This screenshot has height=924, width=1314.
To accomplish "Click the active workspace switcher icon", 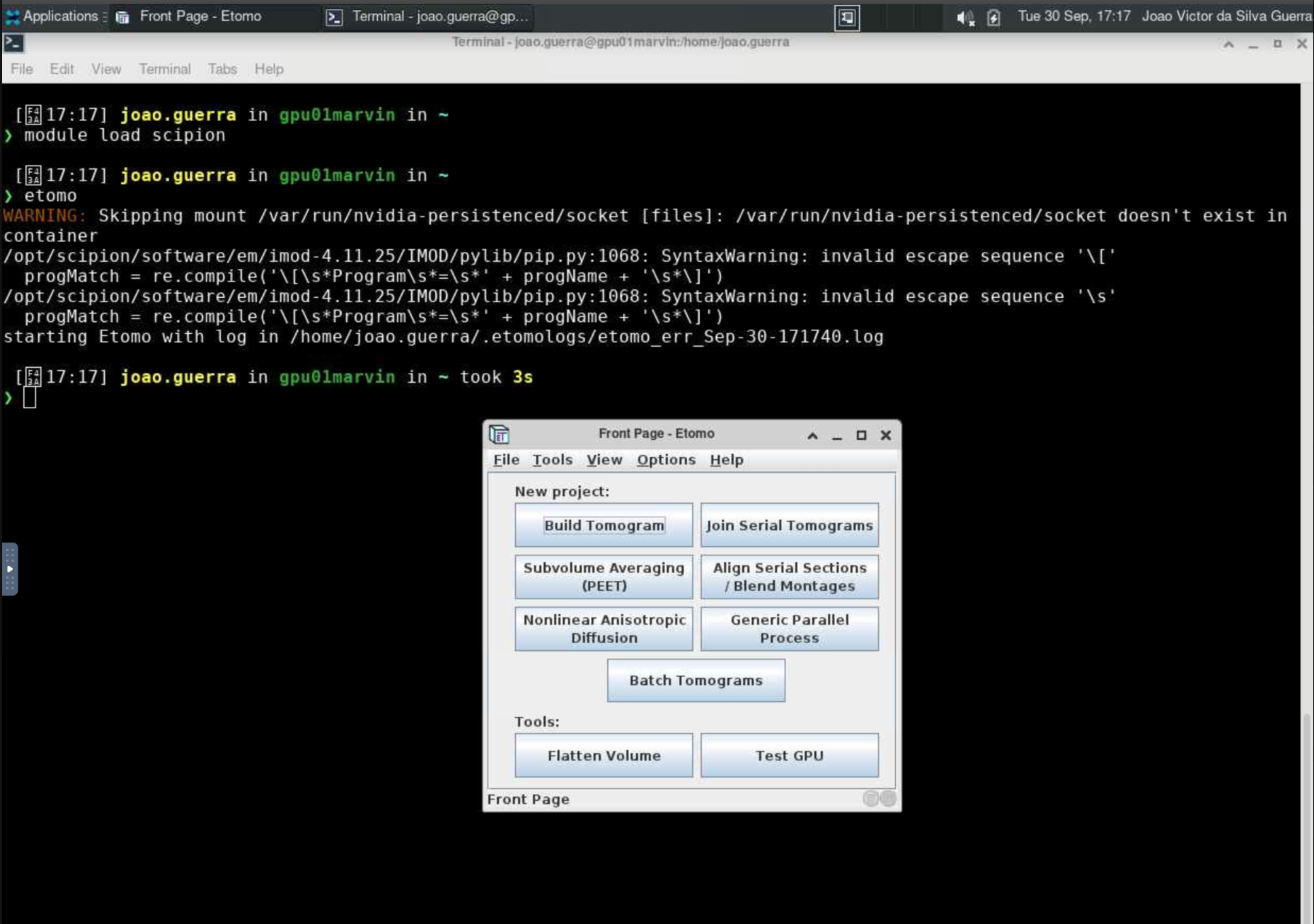I will click(847, 18).
